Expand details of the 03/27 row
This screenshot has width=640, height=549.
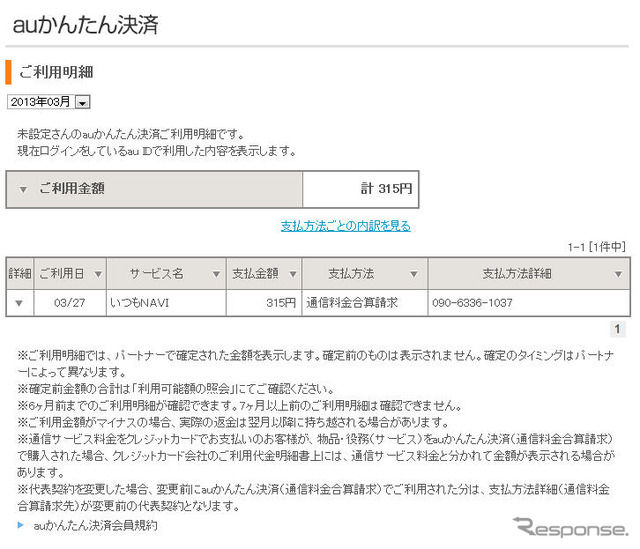click(x=19, y=303)
